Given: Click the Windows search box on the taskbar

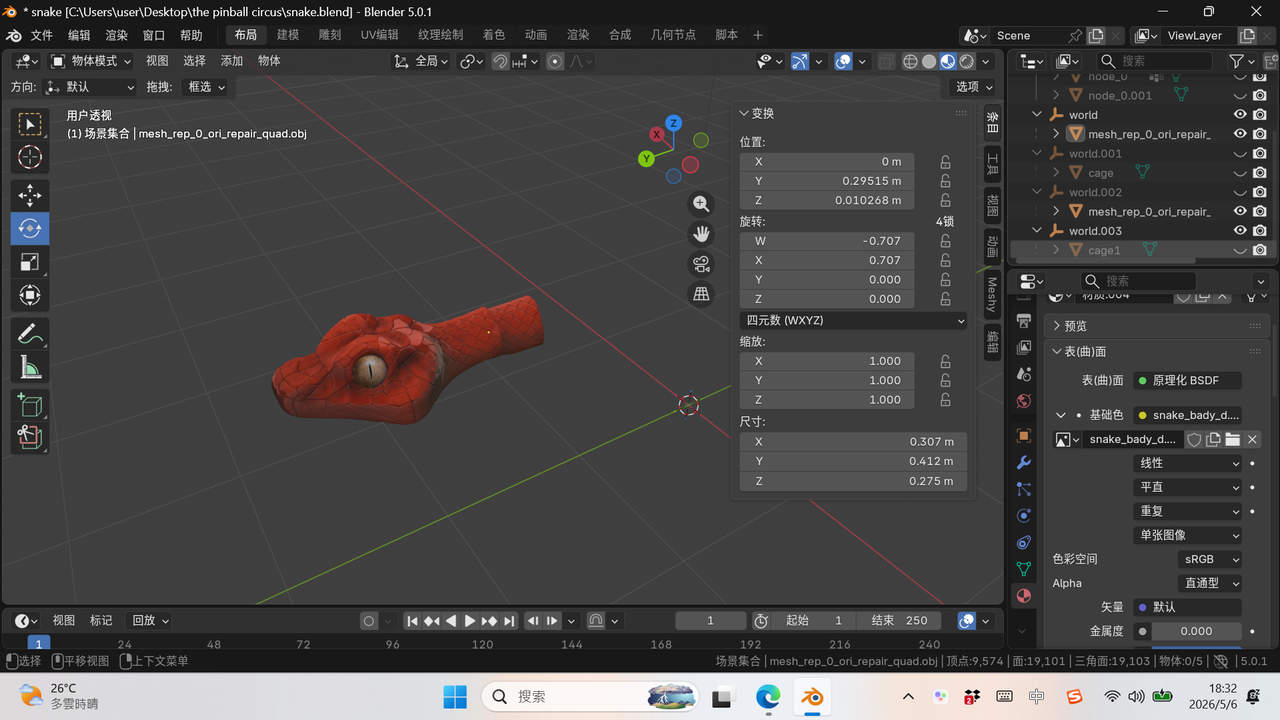Looking at the screenshot, I should tap(592, 696).
